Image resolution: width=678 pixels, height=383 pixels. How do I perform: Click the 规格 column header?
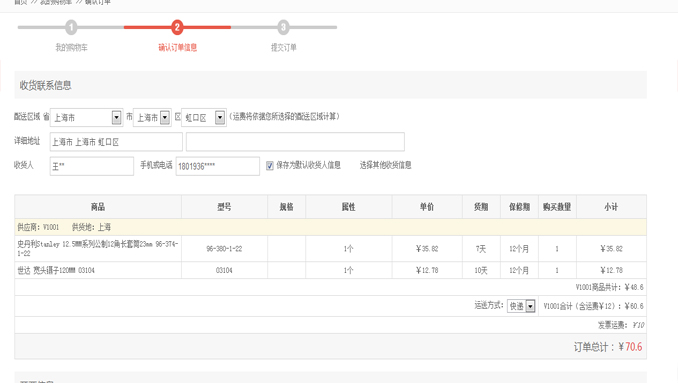pos(286,207)
